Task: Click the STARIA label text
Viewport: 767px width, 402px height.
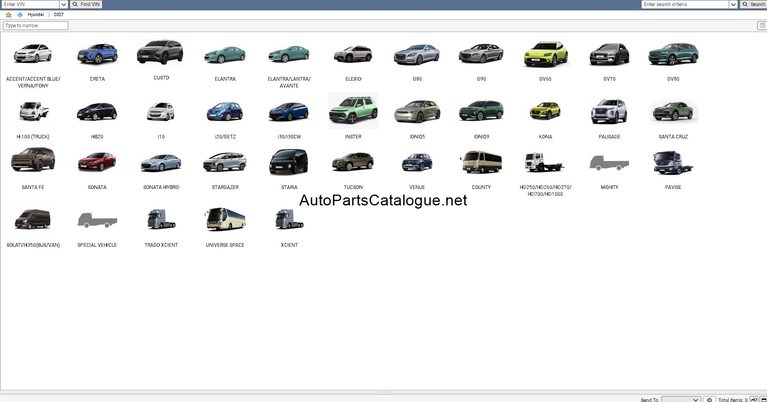Action: pyautogui.click(x=289, y=187)
